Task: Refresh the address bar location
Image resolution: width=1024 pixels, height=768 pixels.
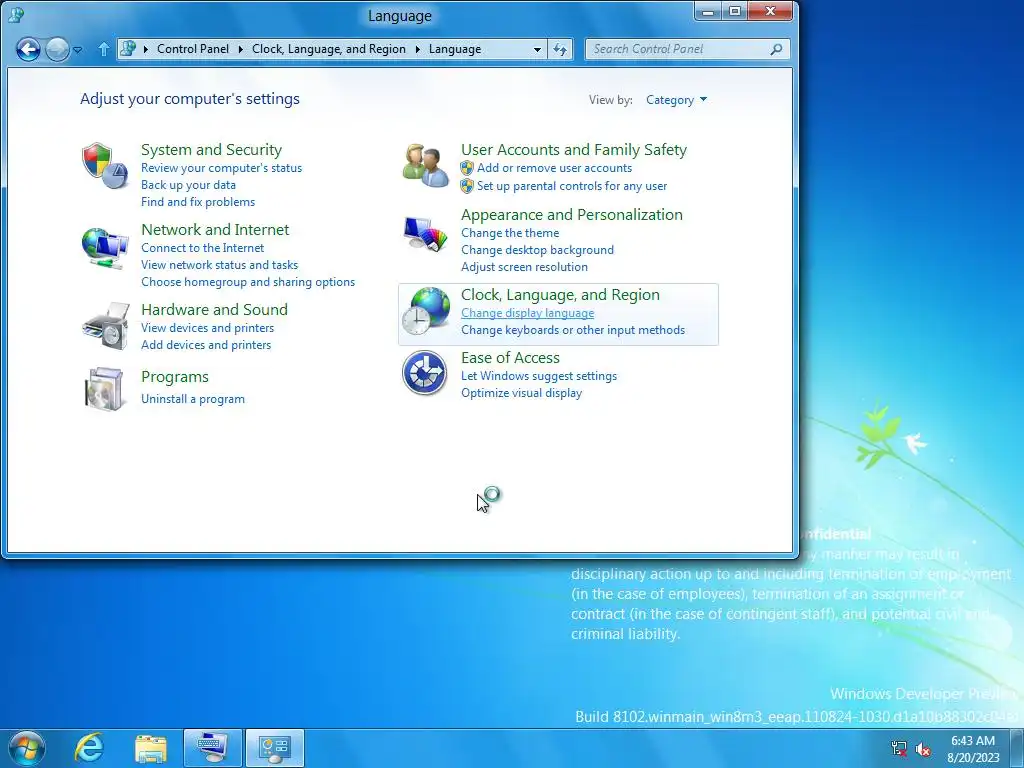Action: (x=560, y=49)
